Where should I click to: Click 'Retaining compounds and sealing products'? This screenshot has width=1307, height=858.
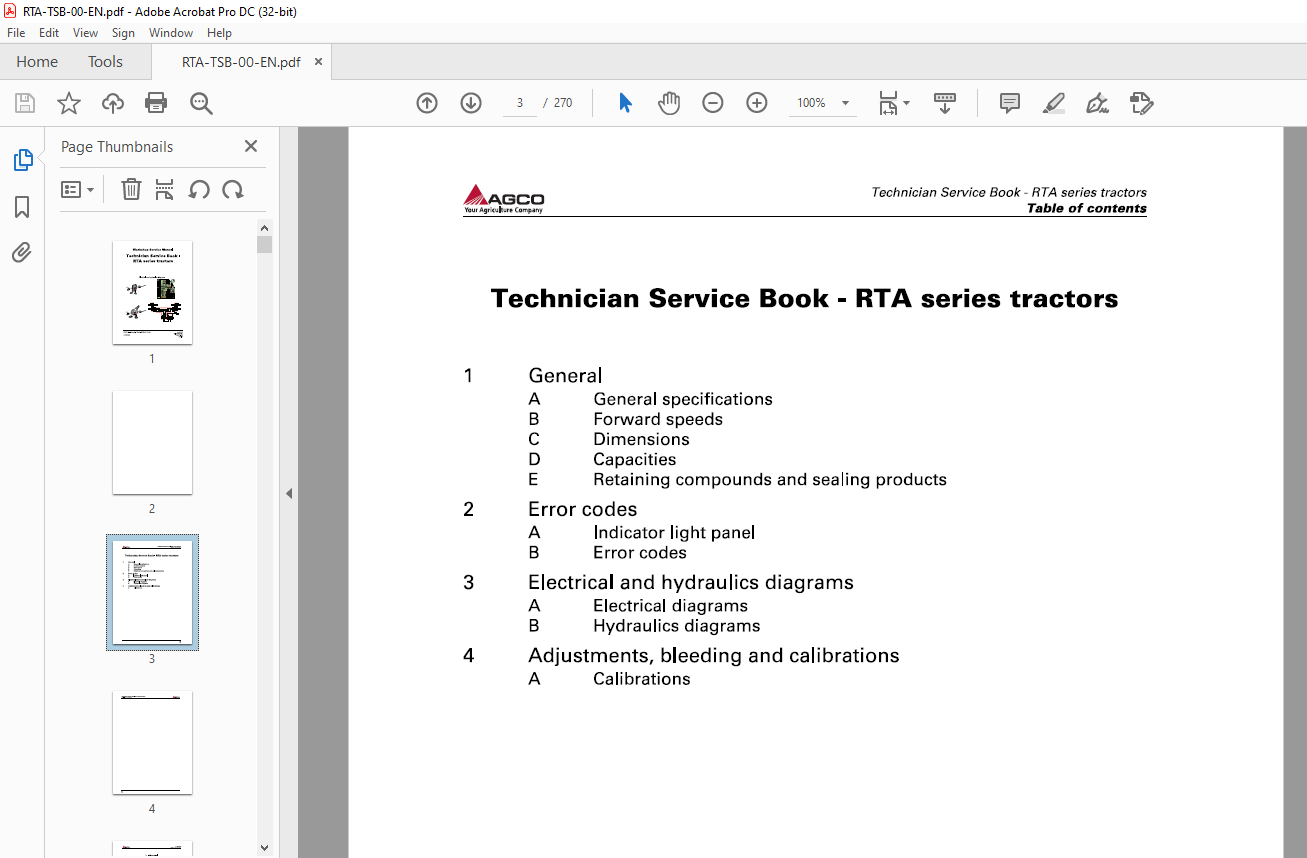point(770,479)
